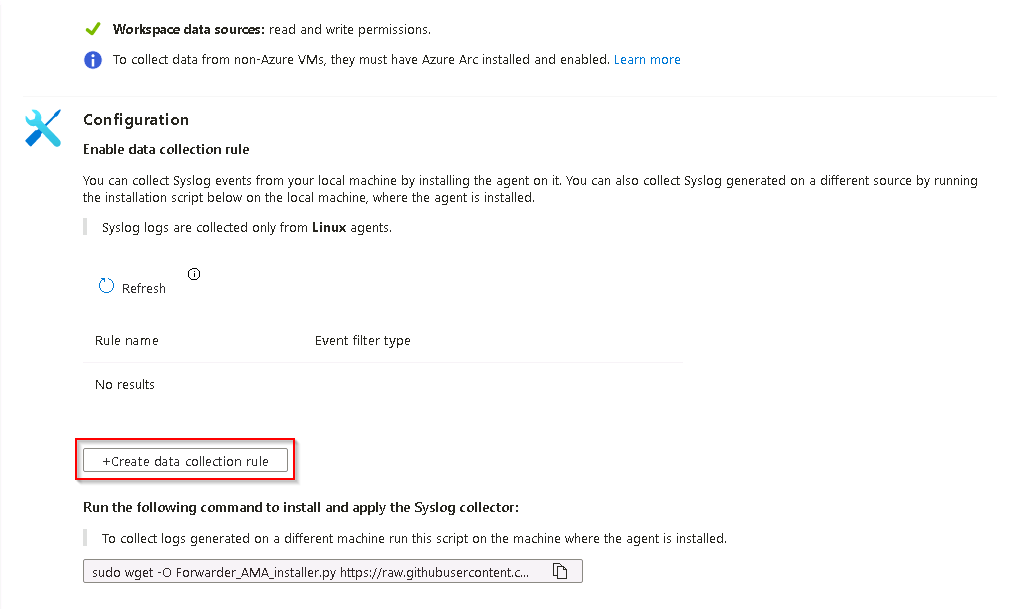Click the green checkmark beside Workspace data sources
The width and height of the screenshot is (1022, 609).
(92, 30)
